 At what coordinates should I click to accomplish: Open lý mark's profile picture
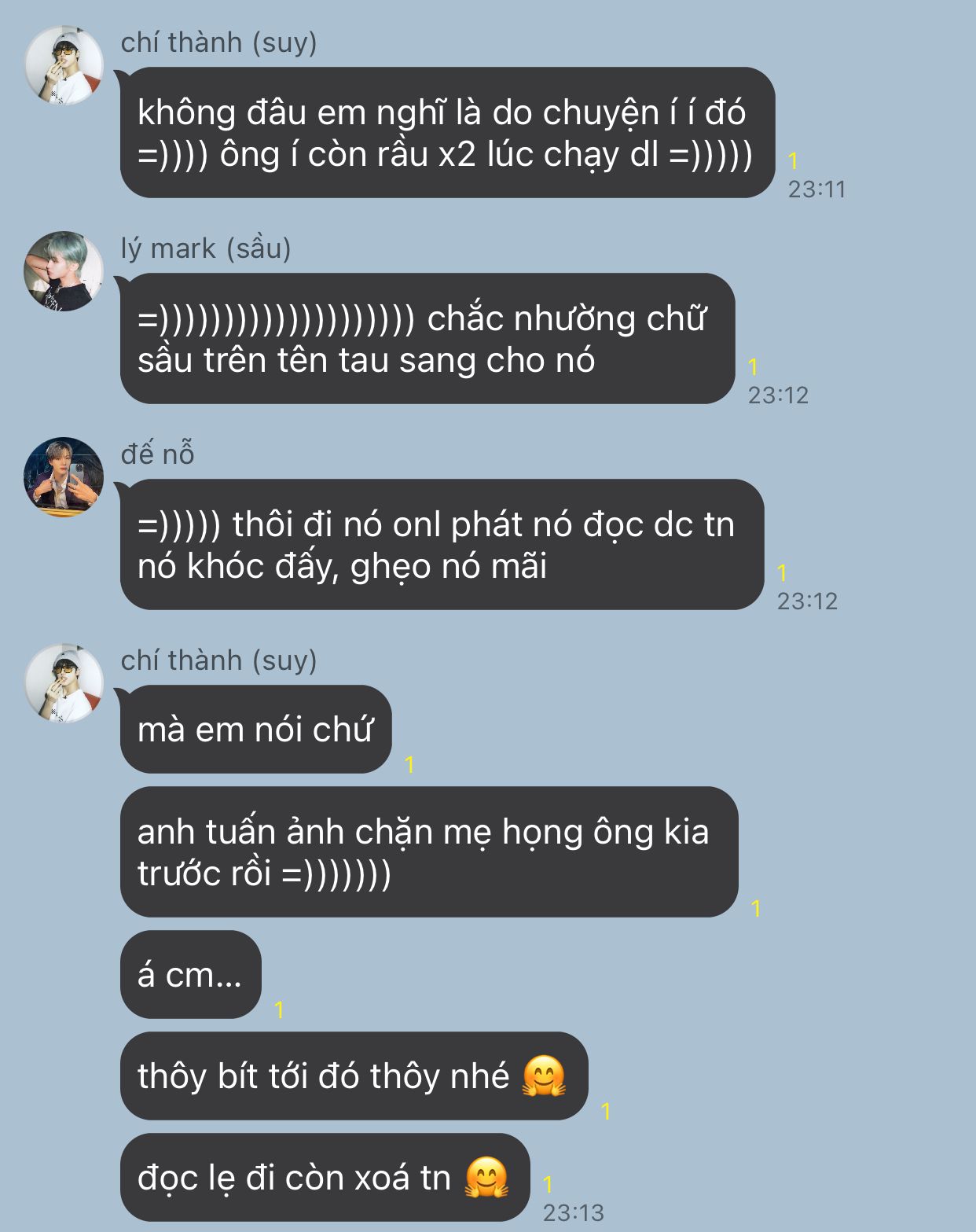pyautogui.click(x=64, y=271)
